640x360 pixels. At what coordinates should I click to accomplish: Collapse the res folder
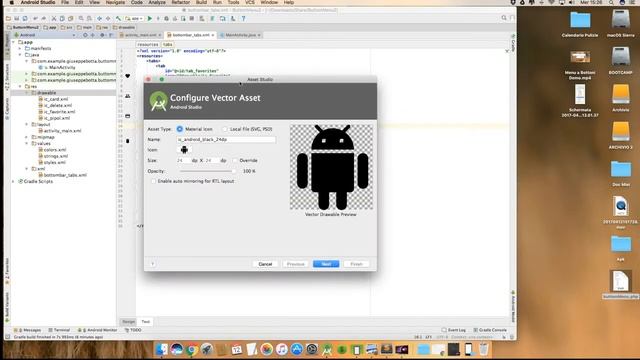point(20,87)
